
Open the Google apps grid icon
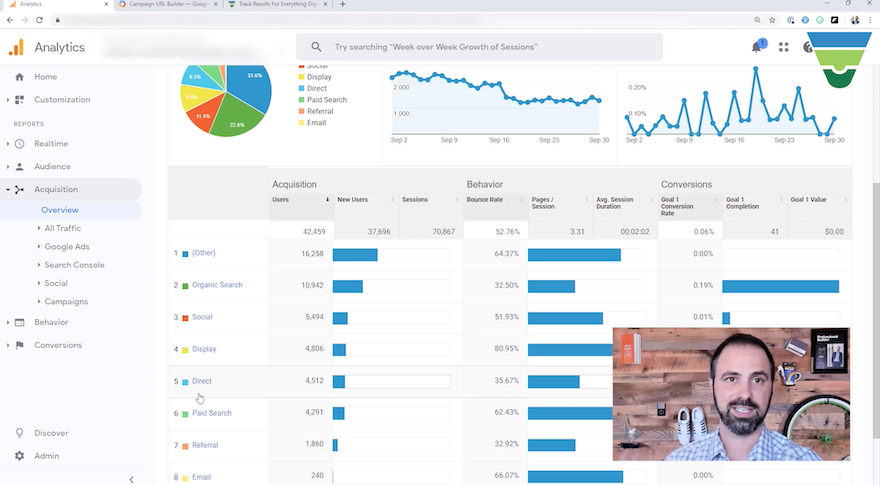click(x=783, y=47)
